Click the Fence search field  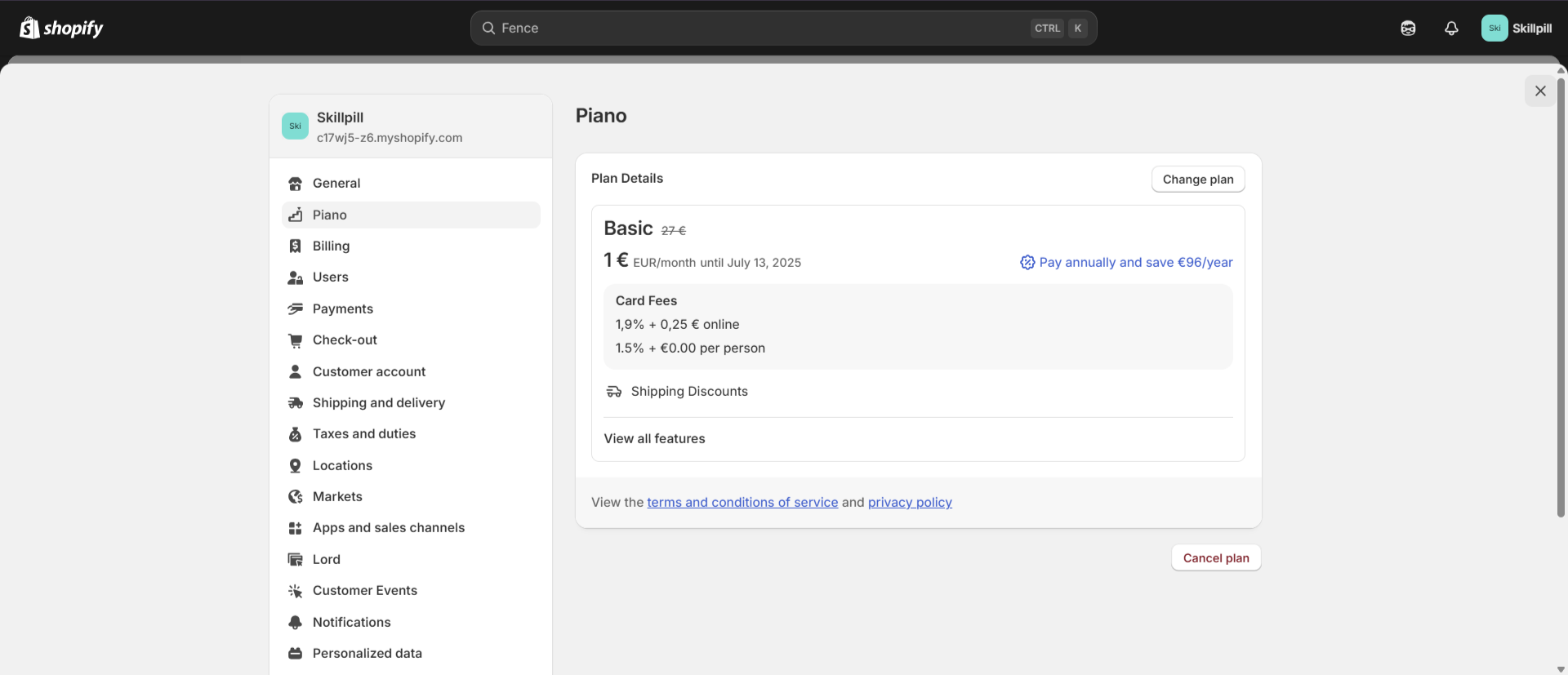click(783, 28)
